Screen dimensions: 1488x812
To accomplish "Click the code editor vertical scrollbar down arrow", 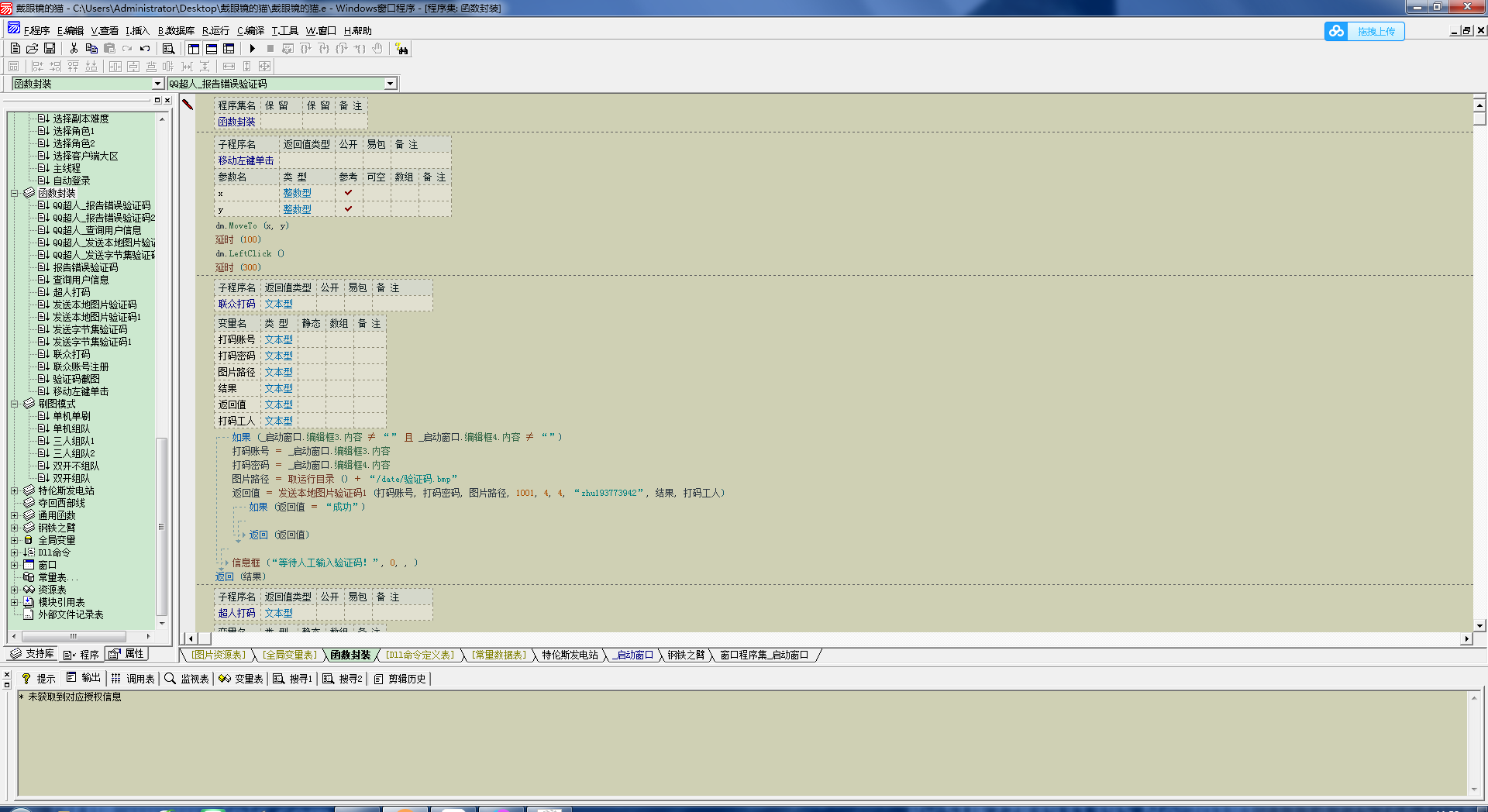I will (x=1479, y=625).
